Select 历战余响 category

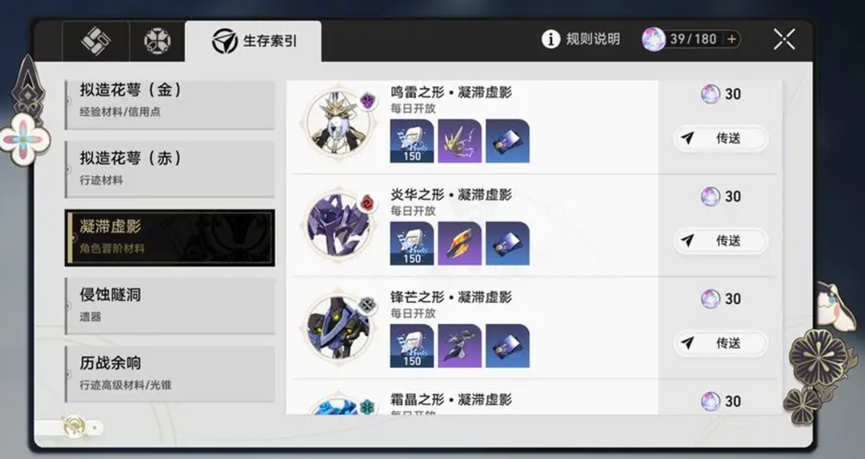170,374
